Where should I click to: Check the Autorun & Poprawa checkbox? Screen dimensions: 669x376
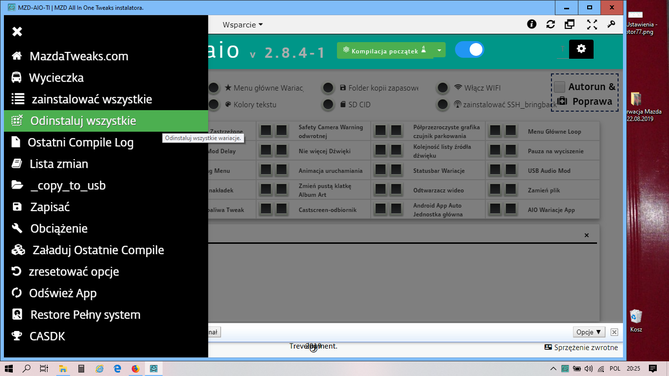click(x=559, y=87)
